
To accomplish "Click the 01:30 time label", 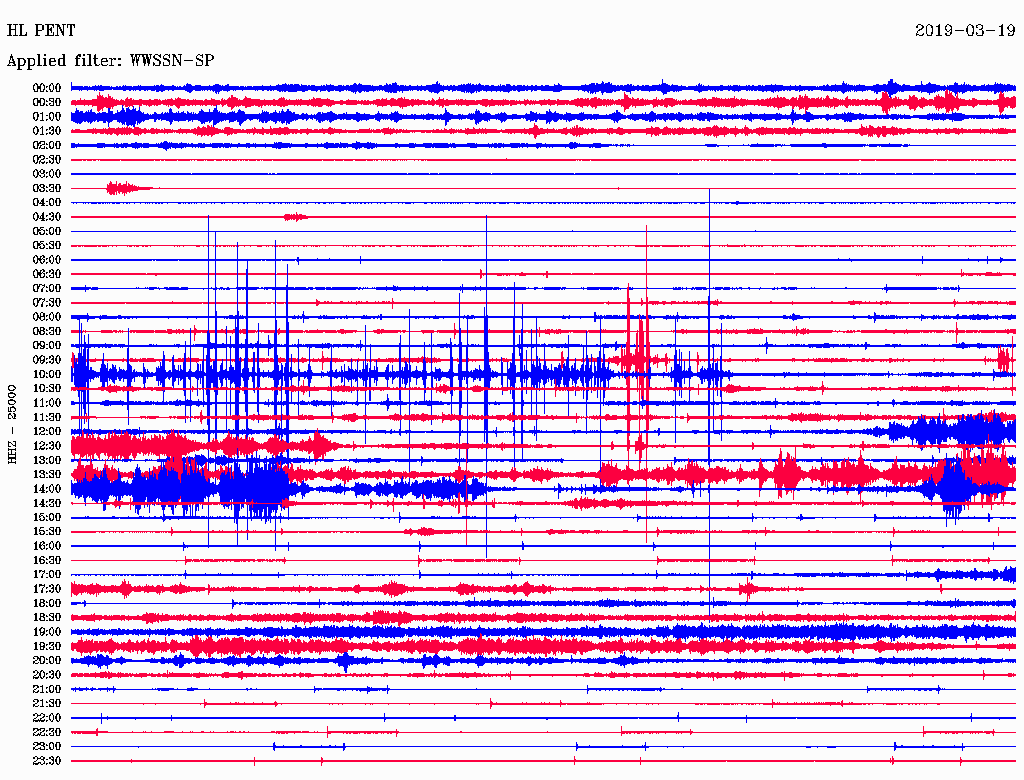I will point(47,131).
